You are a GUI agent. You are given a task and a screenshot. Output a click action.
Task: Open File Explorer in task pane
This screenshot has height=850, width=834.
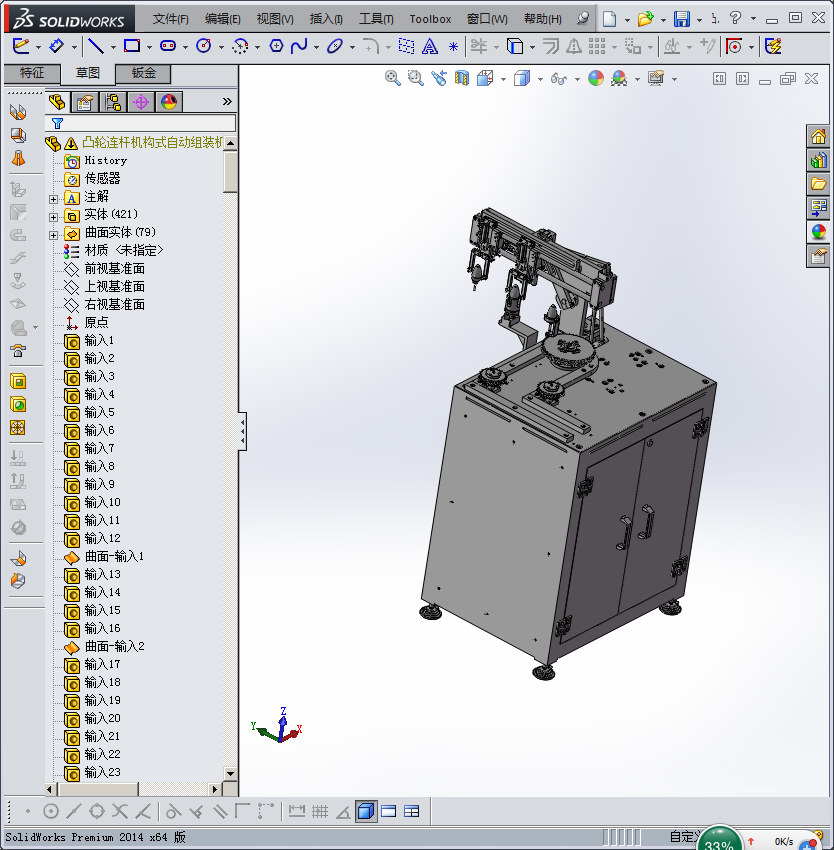[x=818, y=184]
